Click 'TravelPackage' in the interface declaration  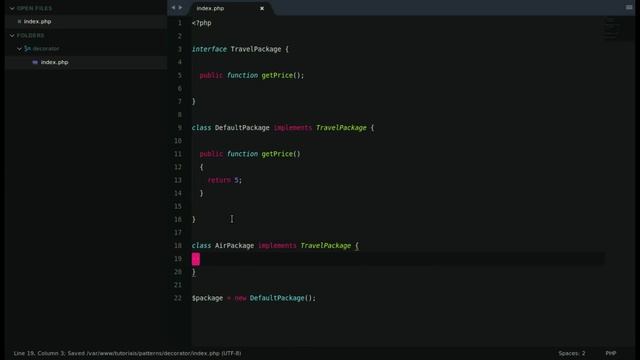click(x=256, y=49)
